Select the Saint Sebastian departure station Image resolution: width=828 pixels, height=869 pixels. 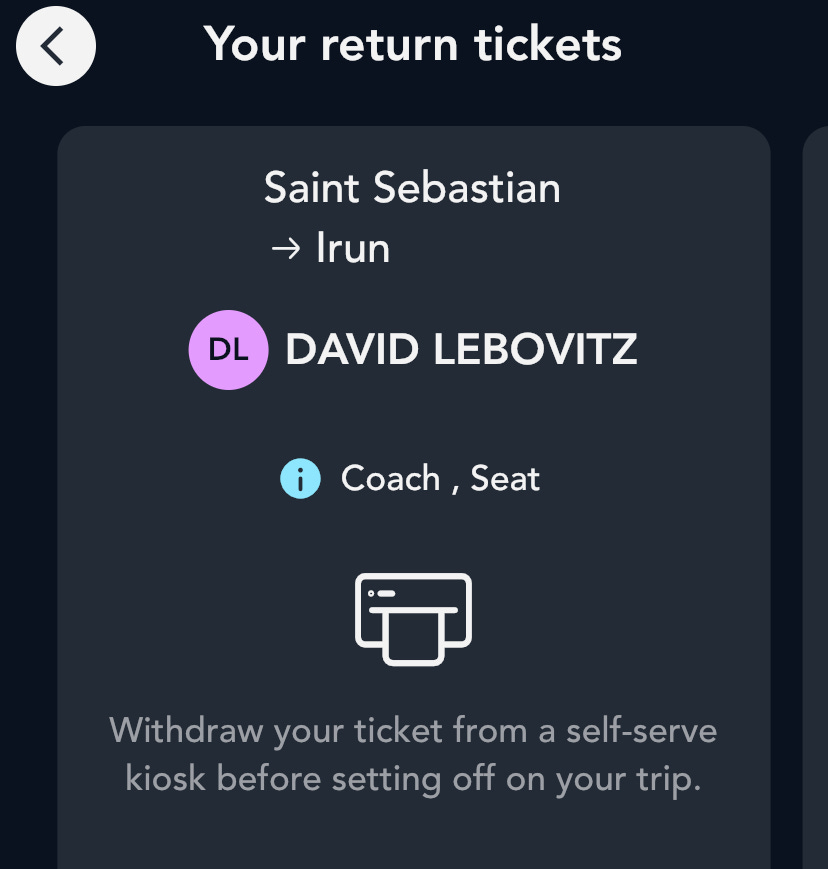tap(412, 188)
